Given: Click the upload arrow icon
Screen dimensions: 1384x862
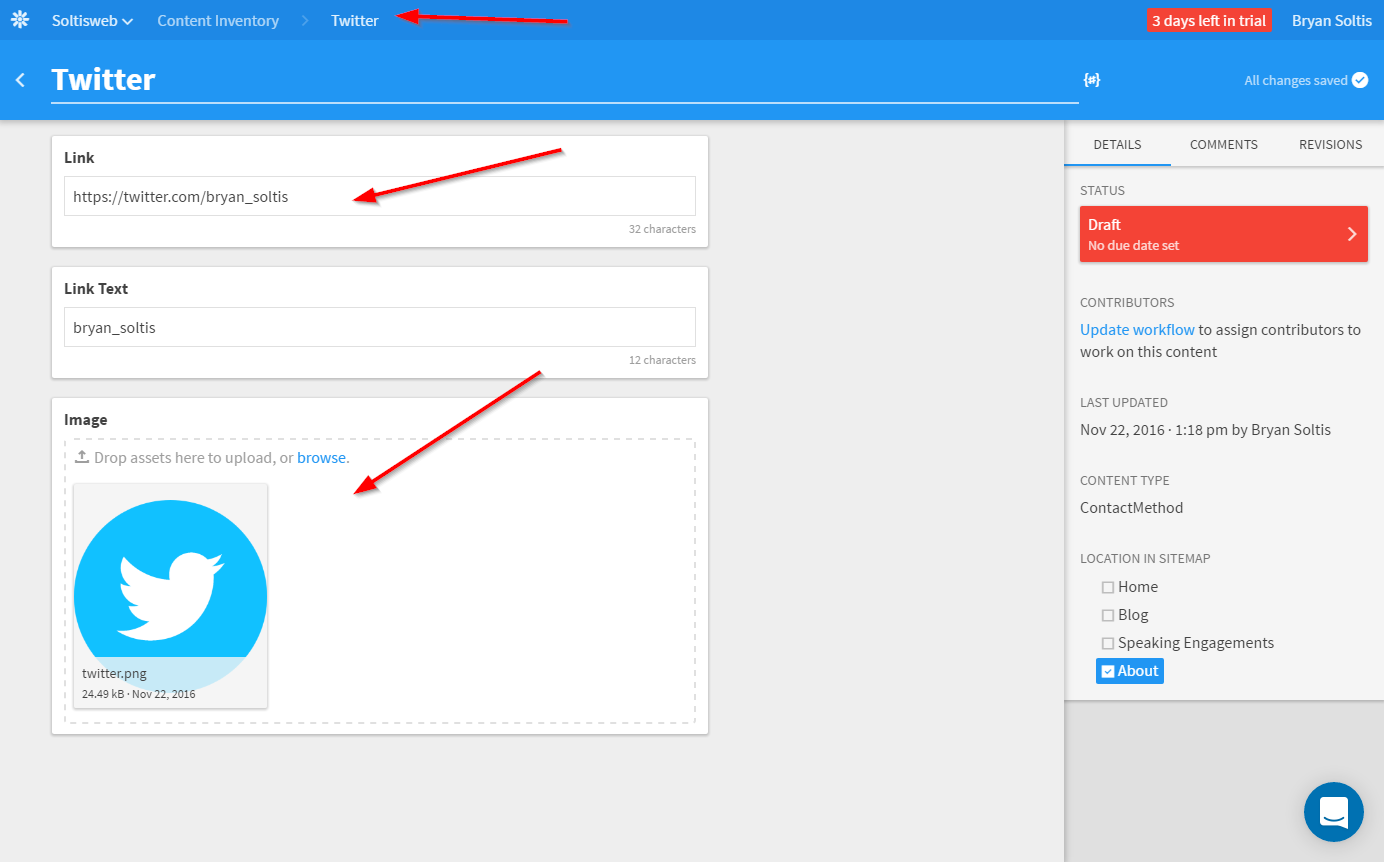Looking at the screenshot, I should click(x=82, y=457).
